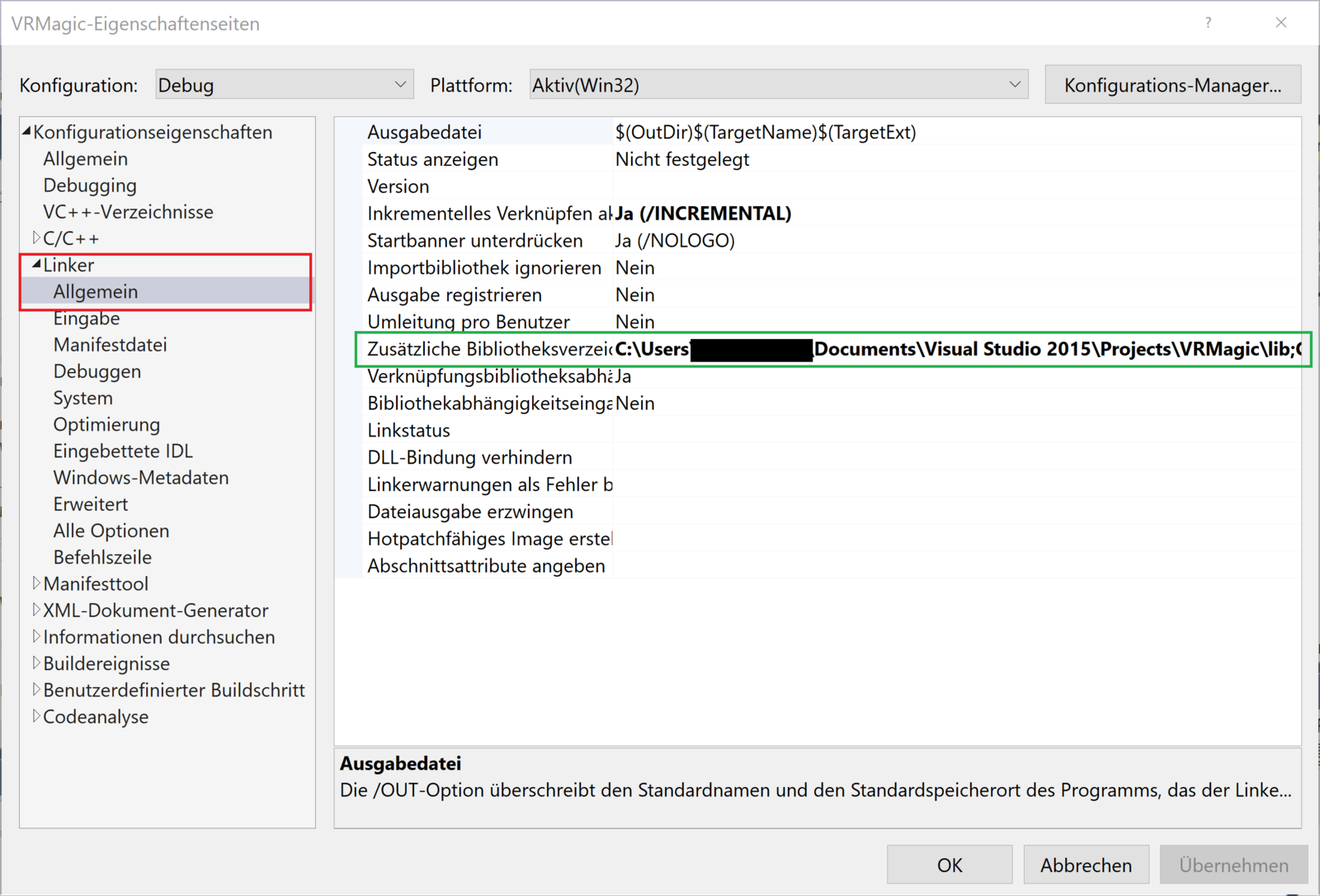
Task: Expand the Buildereignisse node
Action: pos(36,663)
